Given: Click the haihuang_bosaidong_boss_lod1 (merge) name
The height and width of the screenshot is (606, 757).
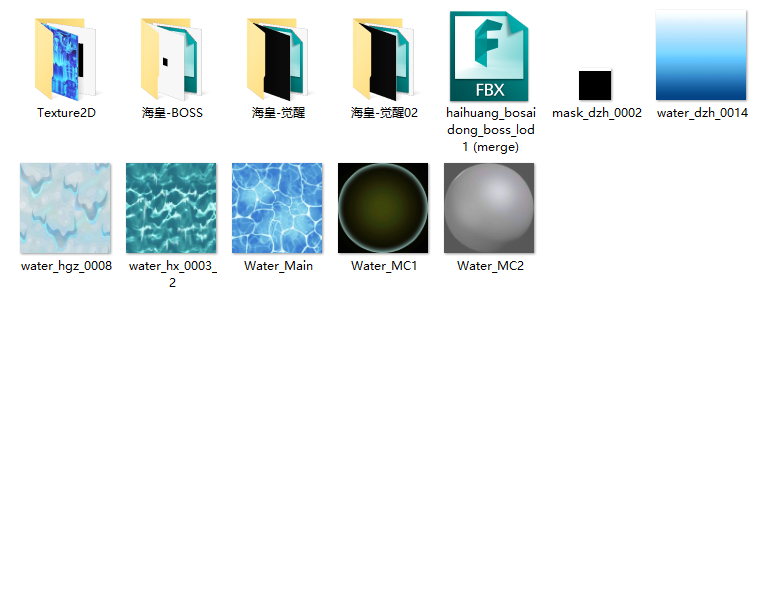Looking at the screenshot, I should [x=491, y=130].
